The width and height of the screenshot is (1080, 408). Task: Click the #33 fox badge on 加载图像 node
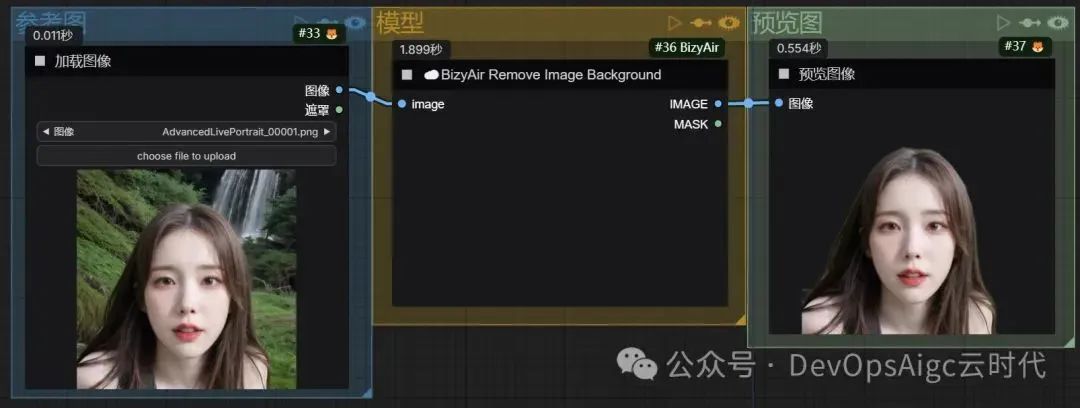(x=319, y=33)
